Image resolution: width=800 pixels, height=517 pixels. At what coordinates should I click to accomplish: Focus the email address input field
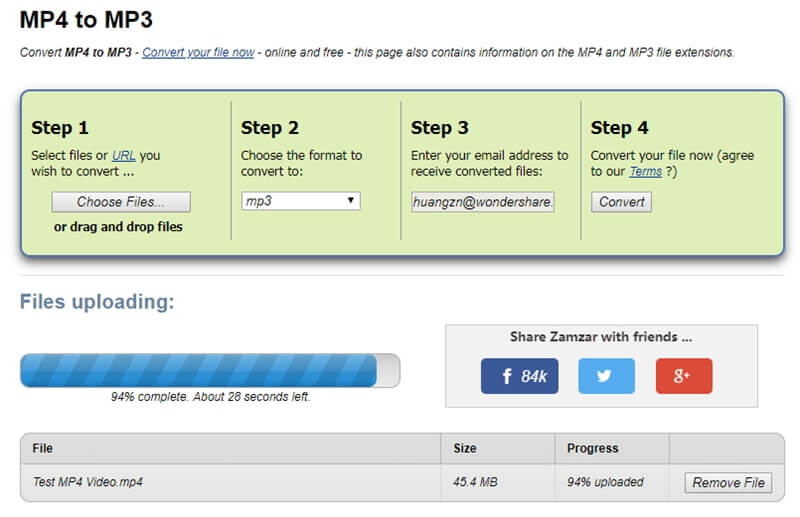pos(484,202)
